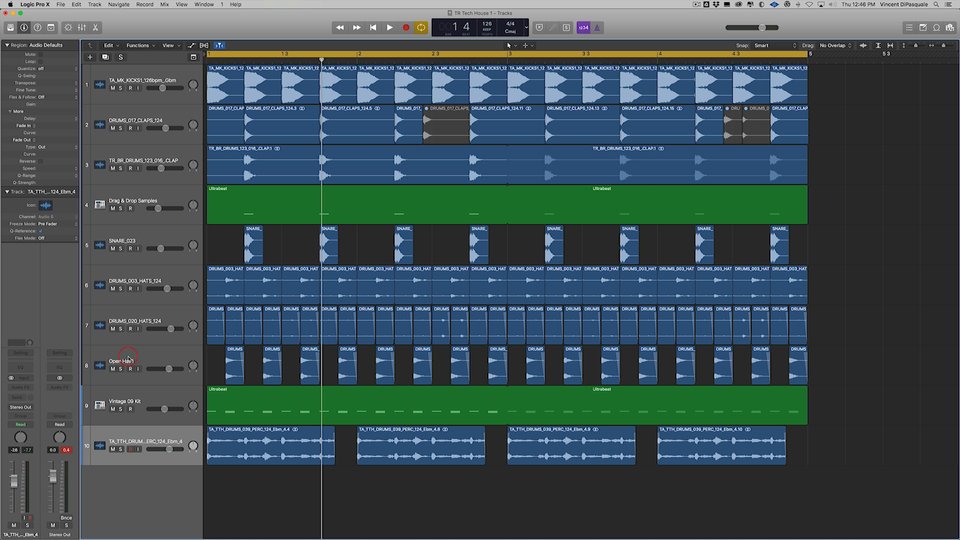This screenshot has width=960, height=540.
Task: Open the Edit menu in Tracks area
Action: coord(110,45)
